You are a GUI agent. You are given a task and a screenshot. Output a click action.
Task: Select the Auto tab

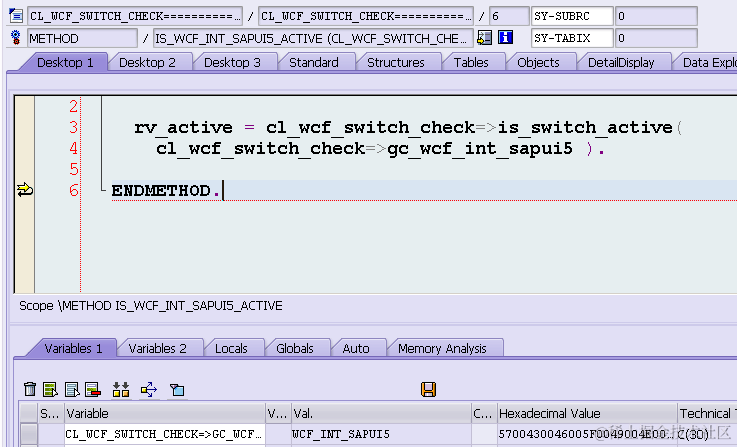click(356, 348)
